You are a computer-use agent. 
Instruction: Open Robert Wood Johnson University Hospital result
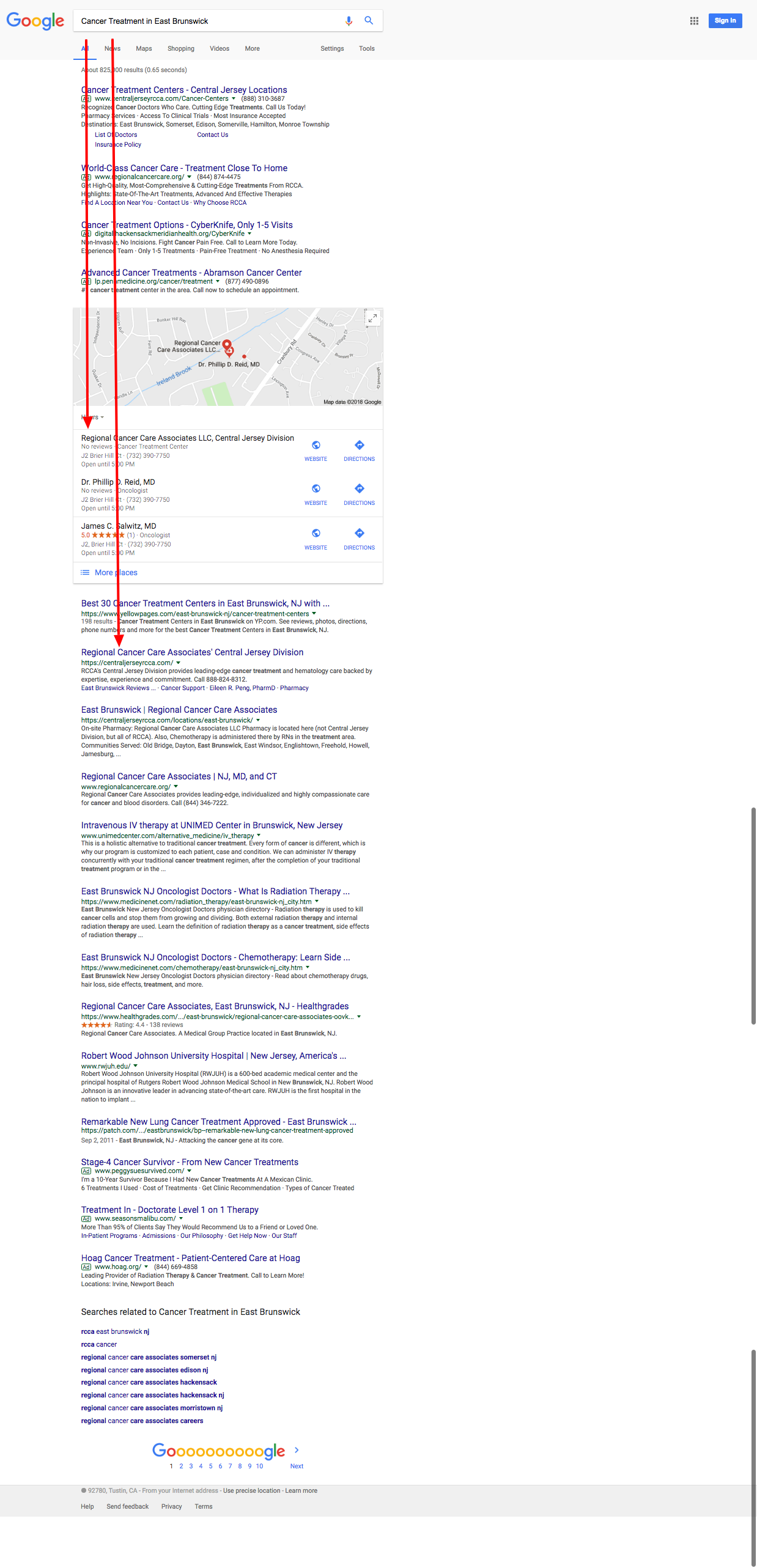point(214,1056)
